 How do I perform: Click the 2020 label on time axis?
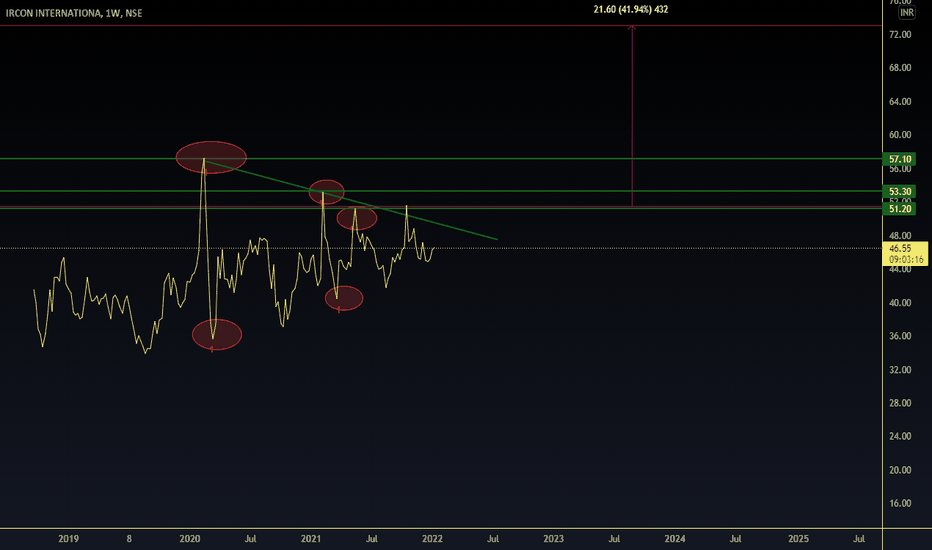[190, 539]
